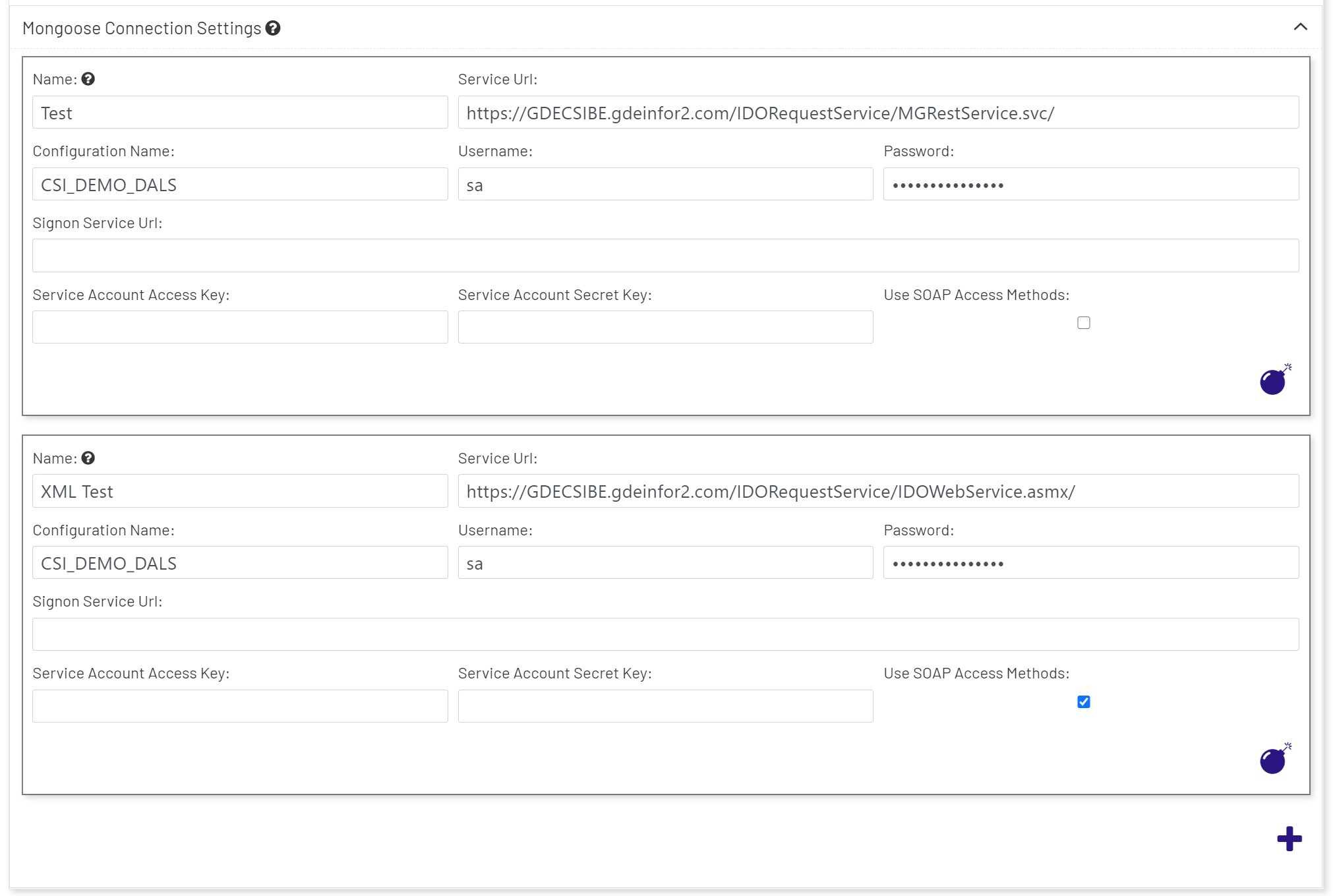The width and height of the screenshot is (1333, 896).
Task: Click Service Url field with MGRestService.svc
Action: click(x=878, y=113)
